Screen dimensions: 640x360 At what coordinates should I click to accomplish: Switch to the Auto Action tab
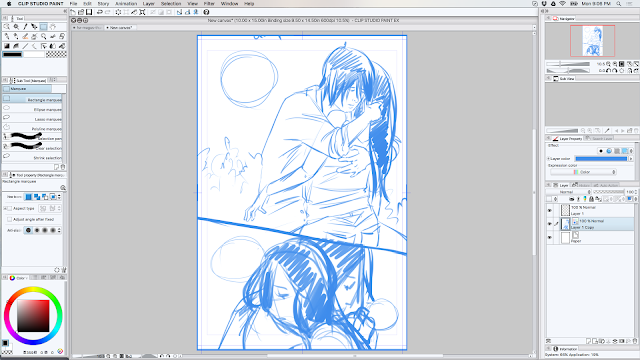tap(607, 185)
